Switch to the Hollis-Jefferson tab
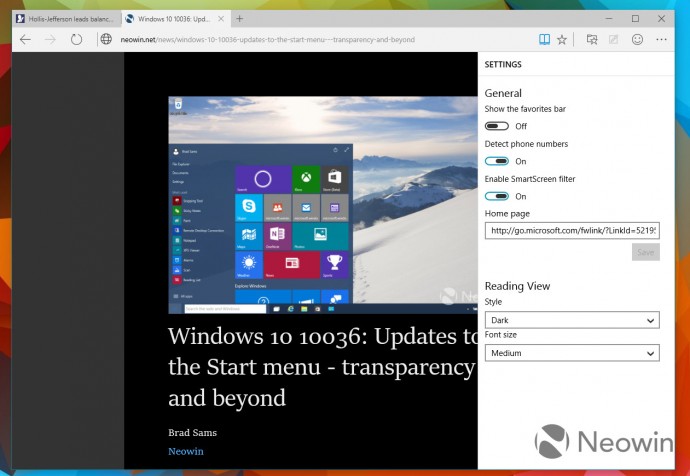Screen dimensions: 690x476 pos(65,18)
